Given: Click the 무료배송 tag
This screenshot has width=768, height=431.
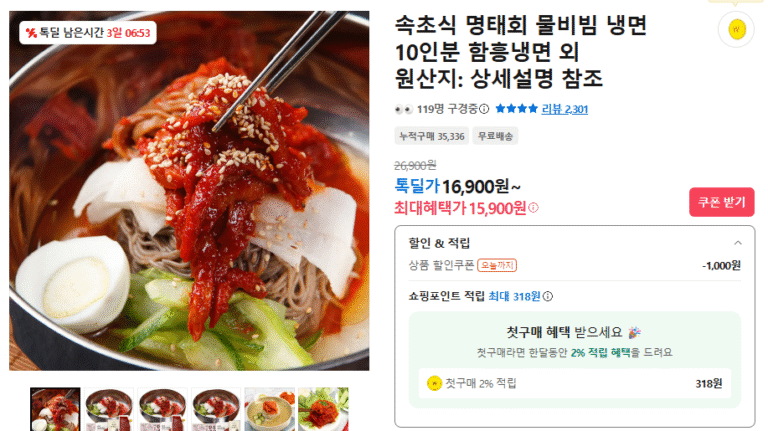Looking at the screenshot, I should [495, 136].
